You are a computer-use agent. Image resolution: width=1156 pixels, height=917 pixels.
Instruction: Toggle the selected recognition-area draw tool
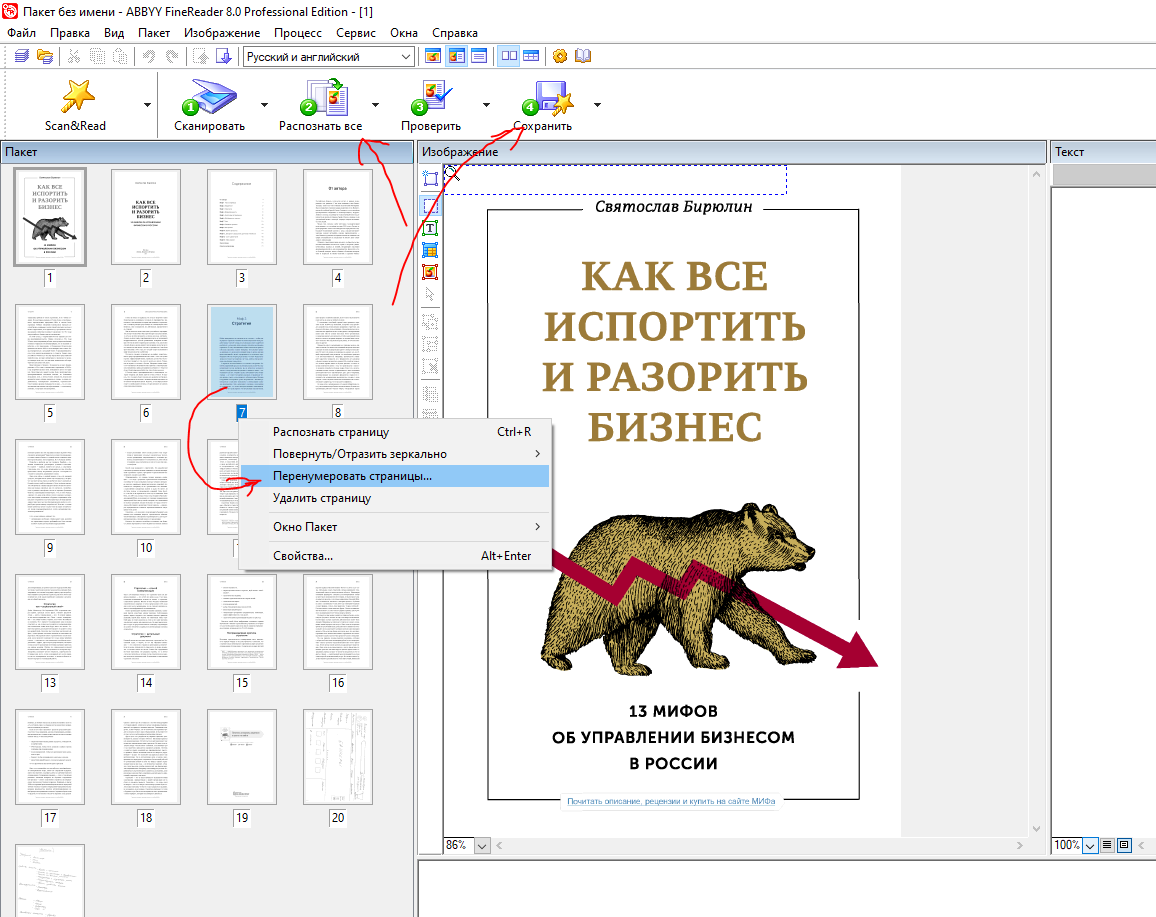click(430, 206)
